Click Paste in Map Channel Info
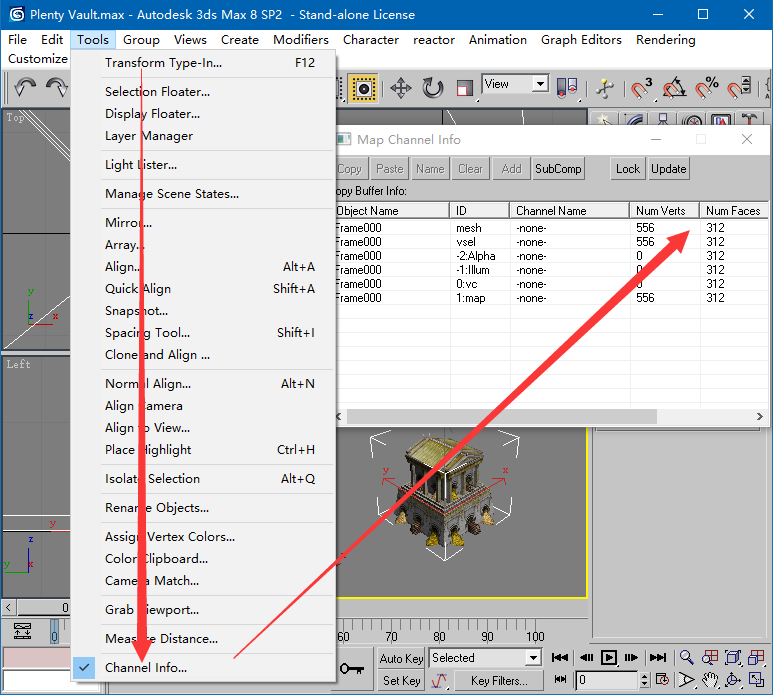The width and height of the screenshot is (773, 695). (389, 169)
